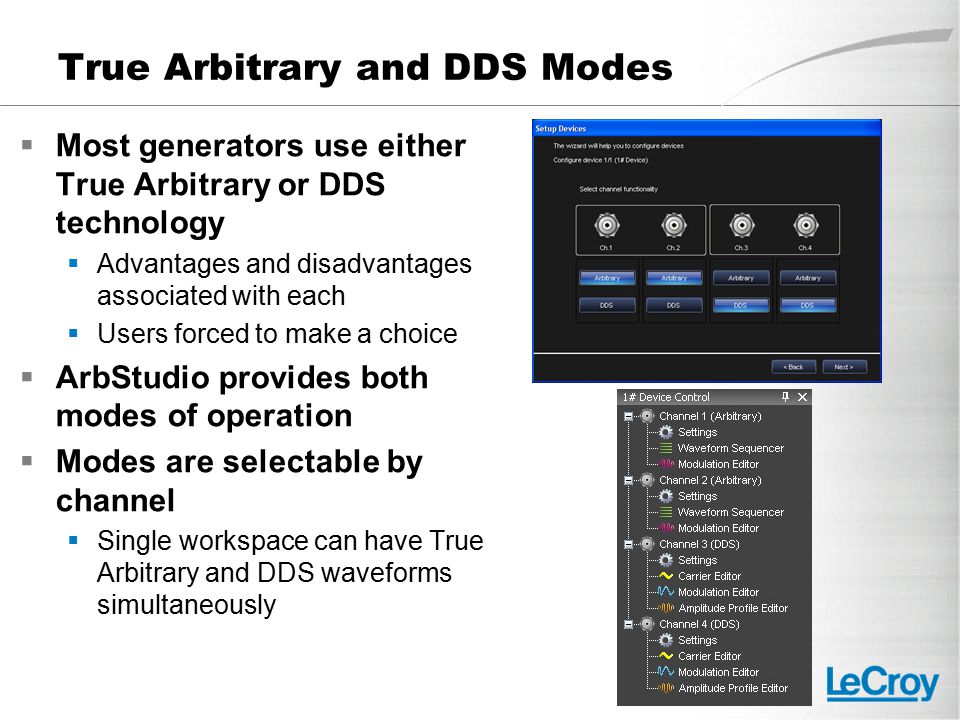Screen dimensions: 960x720
Task: Set channel 2 to Arbitrary mode
Action: 673,278
